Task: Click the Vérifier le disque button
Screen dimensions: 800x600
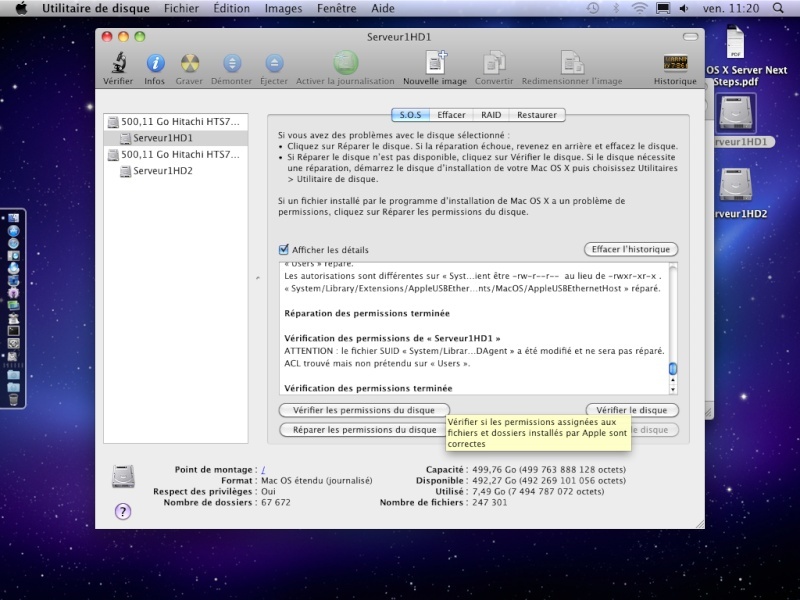Action: tap(632, 410)
